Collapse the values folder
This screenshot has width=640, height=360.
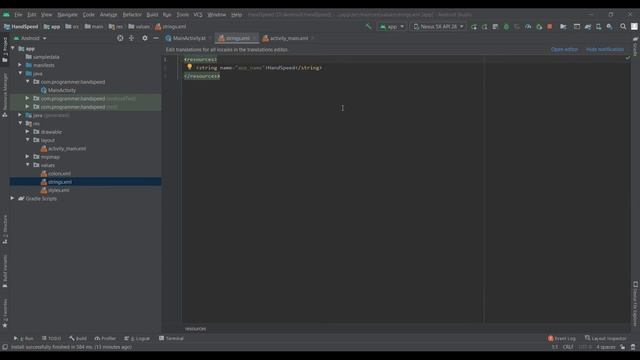(27, 164)
